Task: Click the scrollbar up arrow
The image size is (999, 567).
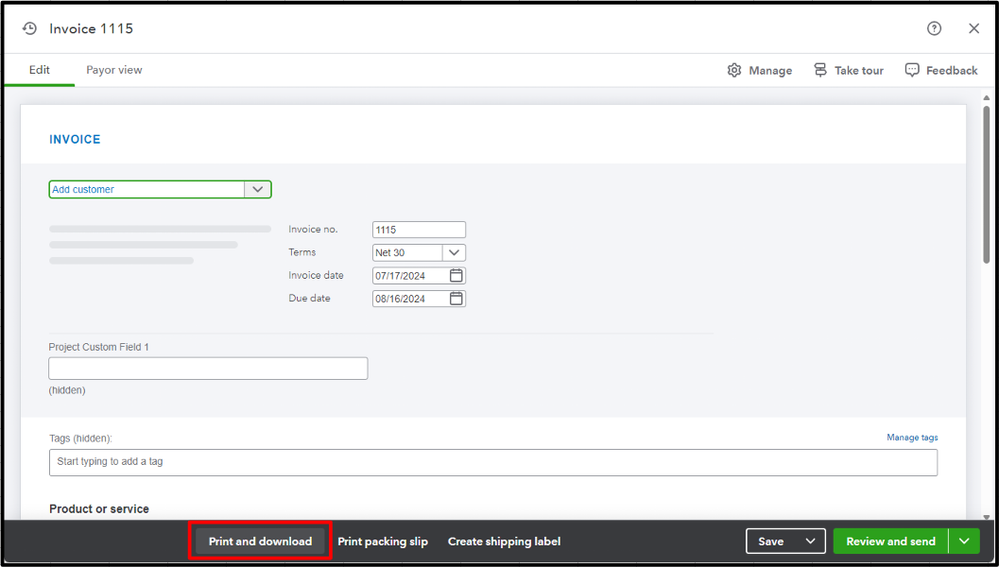Action: click(986, 97)
